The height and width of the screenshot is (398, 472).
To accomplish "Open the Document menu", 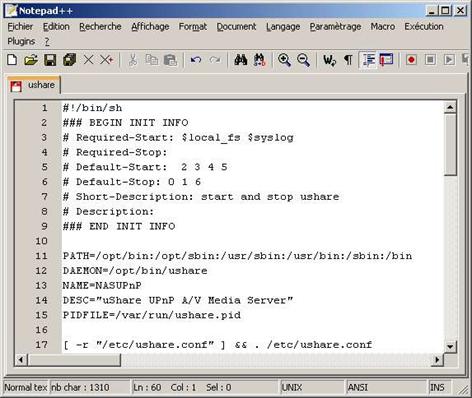I will (236, 26).
